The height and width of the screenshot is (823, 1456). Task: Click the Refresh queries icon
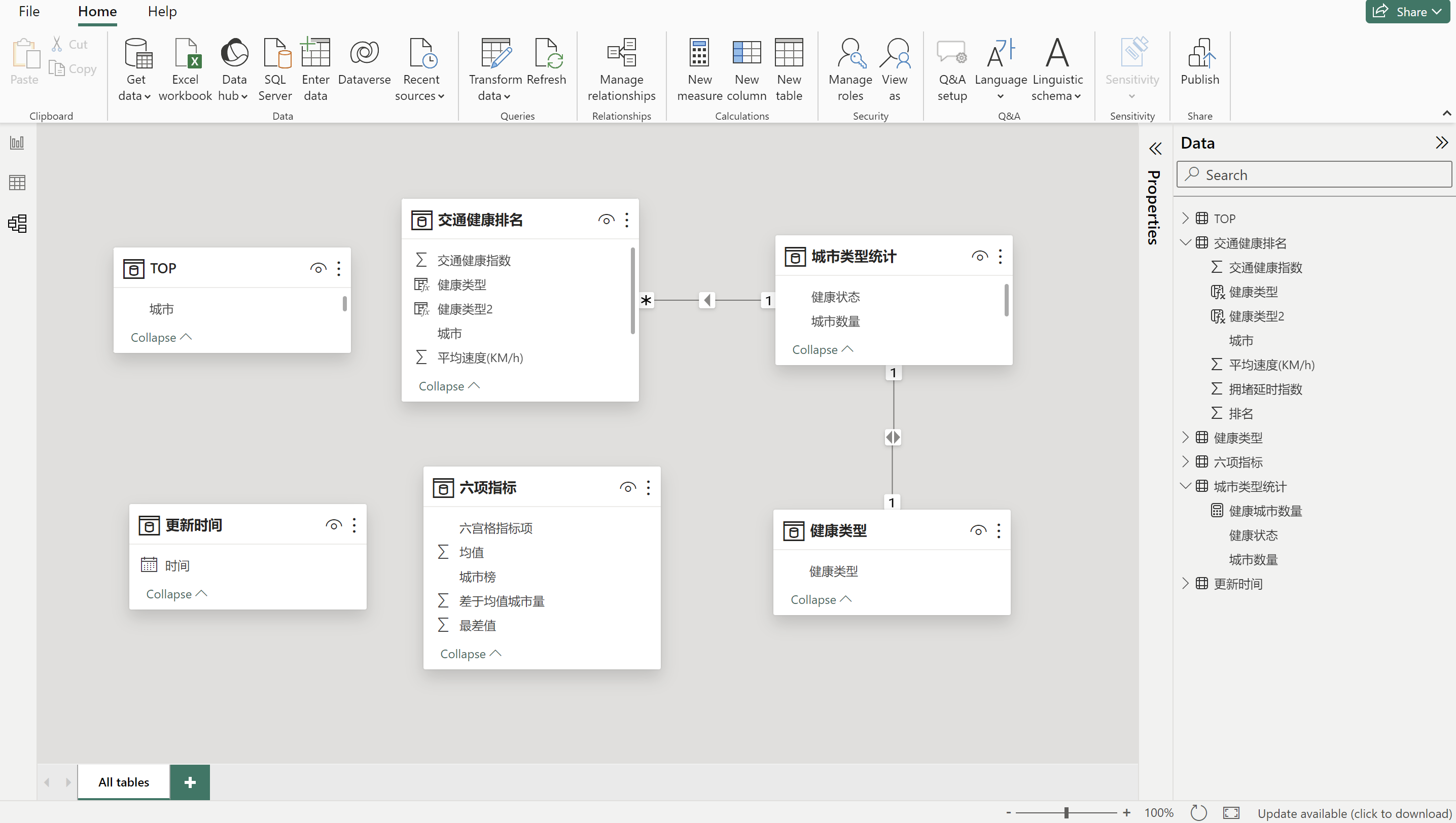546,54
